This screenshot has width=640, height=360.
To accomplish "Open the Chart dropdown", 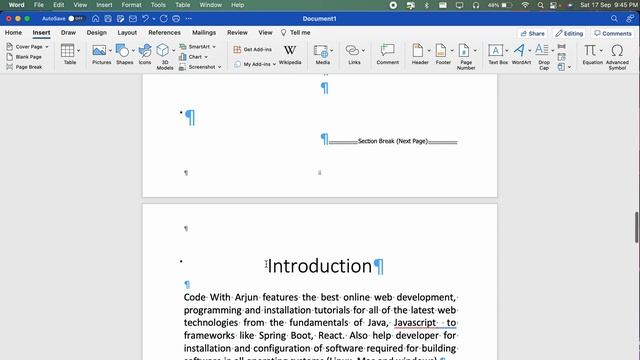I will 193,57.
